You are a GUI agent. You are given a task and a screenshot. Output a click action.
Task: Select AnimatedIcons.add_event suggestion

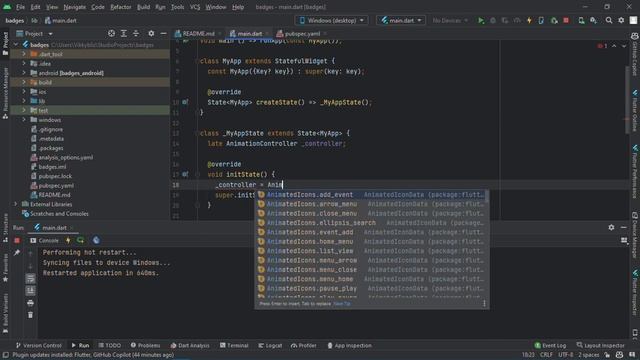pos(371,195)
